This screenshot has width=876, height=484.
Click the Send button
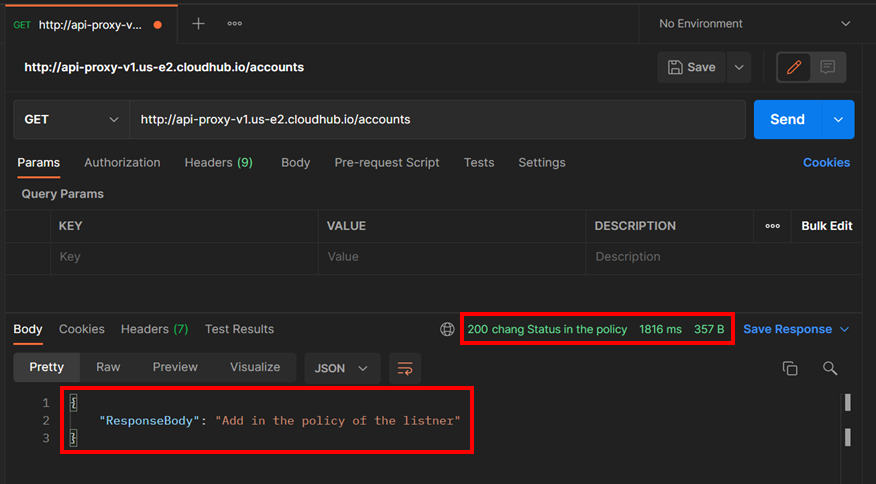[787, 119]
